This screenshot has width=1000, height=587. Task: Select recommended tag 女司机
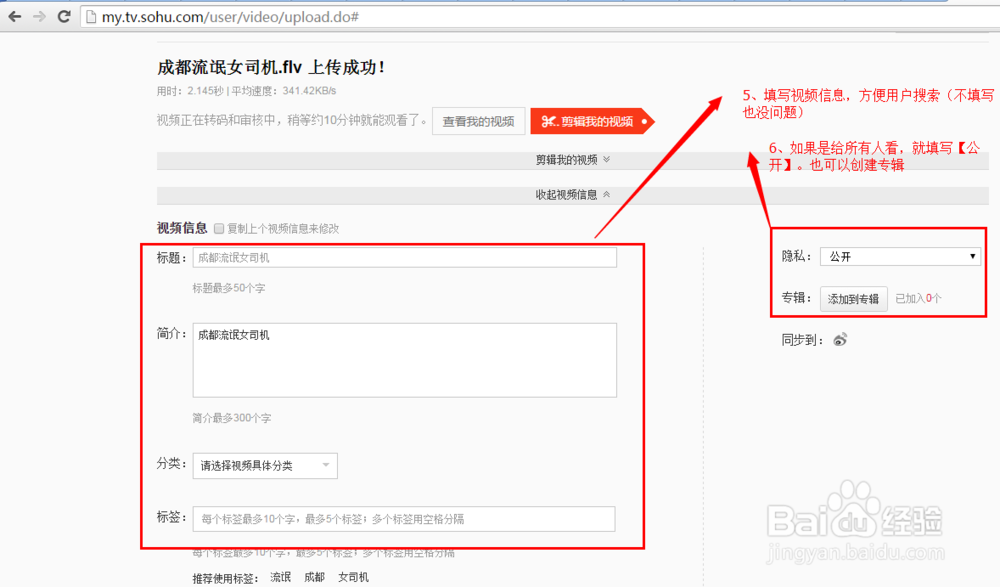pos(353,577)
